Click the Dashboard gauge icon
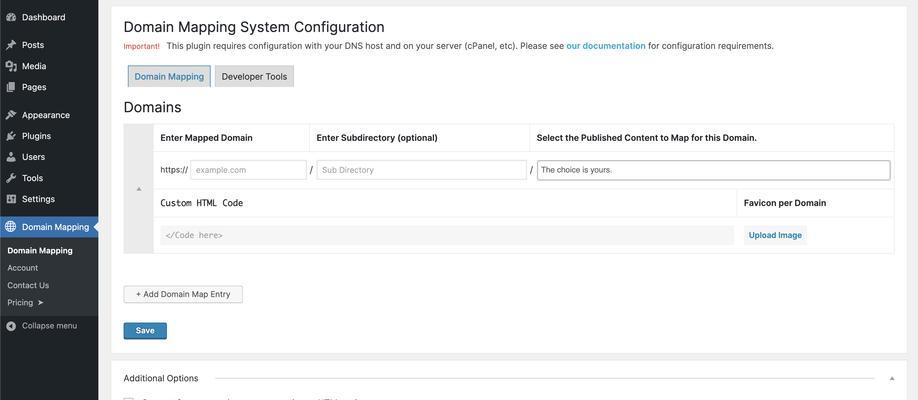918x400 pixels. tap(11, 18)
